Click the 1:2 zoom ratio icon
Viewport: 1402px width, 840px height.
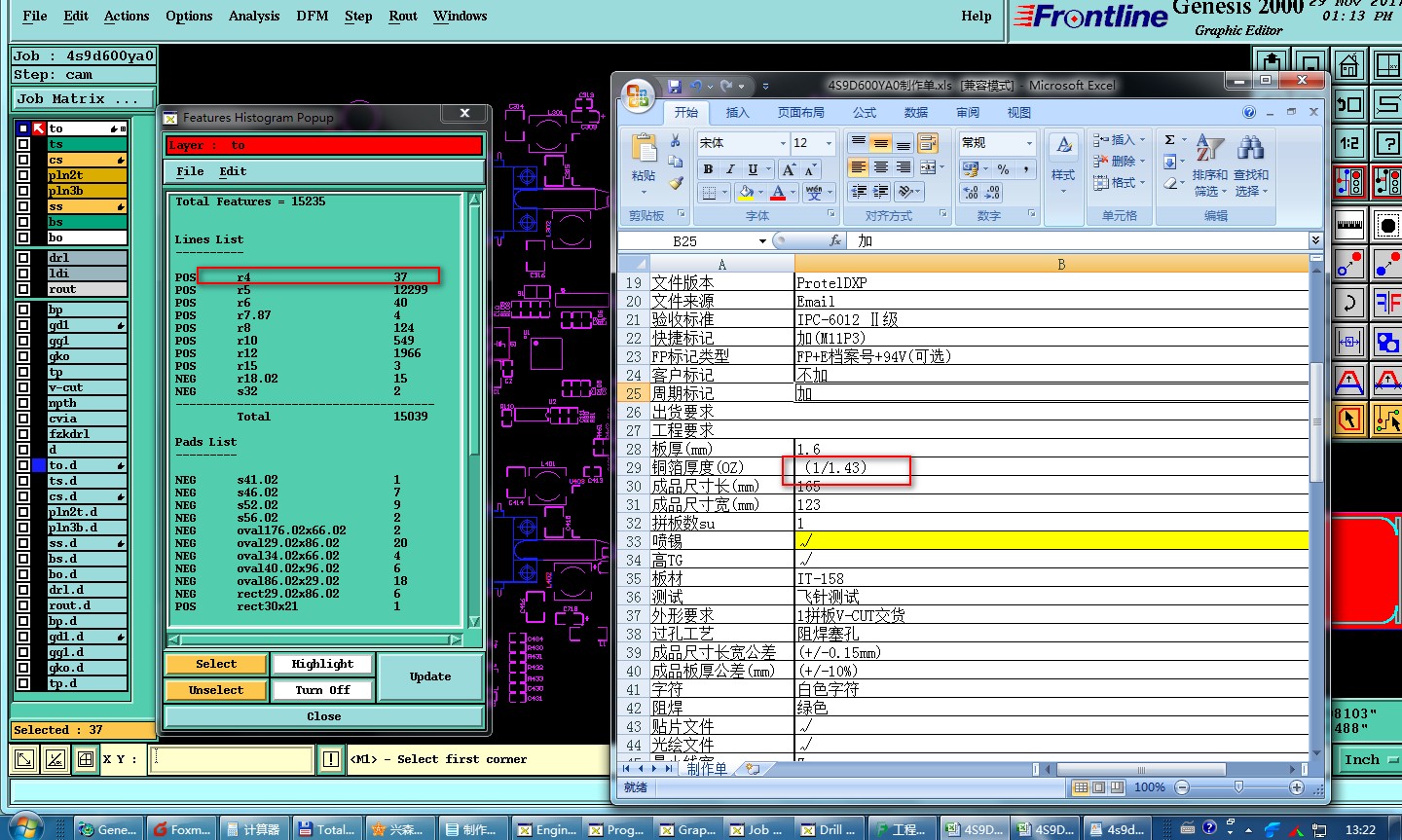[1349, 143]
